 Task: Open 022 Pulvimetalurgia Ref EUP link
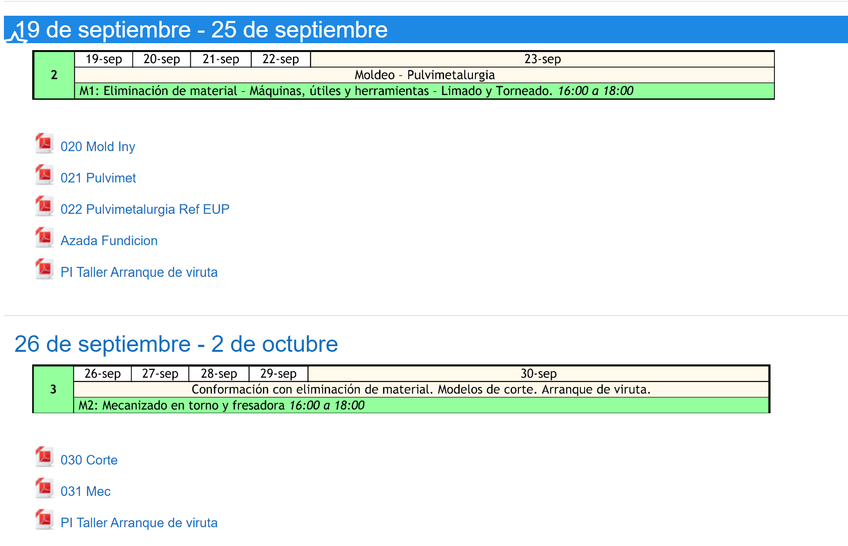[x=145, y=210]
